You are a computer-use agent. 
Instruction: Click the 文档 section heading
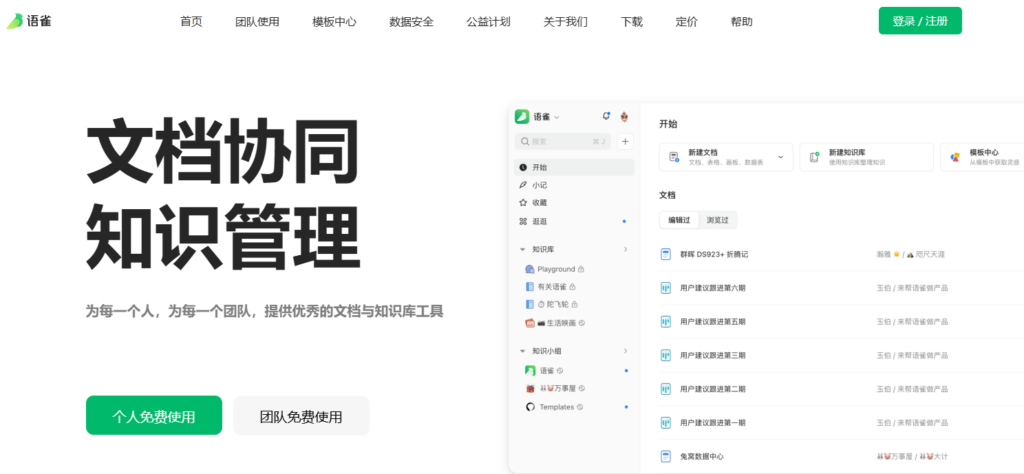click(667, 195)
